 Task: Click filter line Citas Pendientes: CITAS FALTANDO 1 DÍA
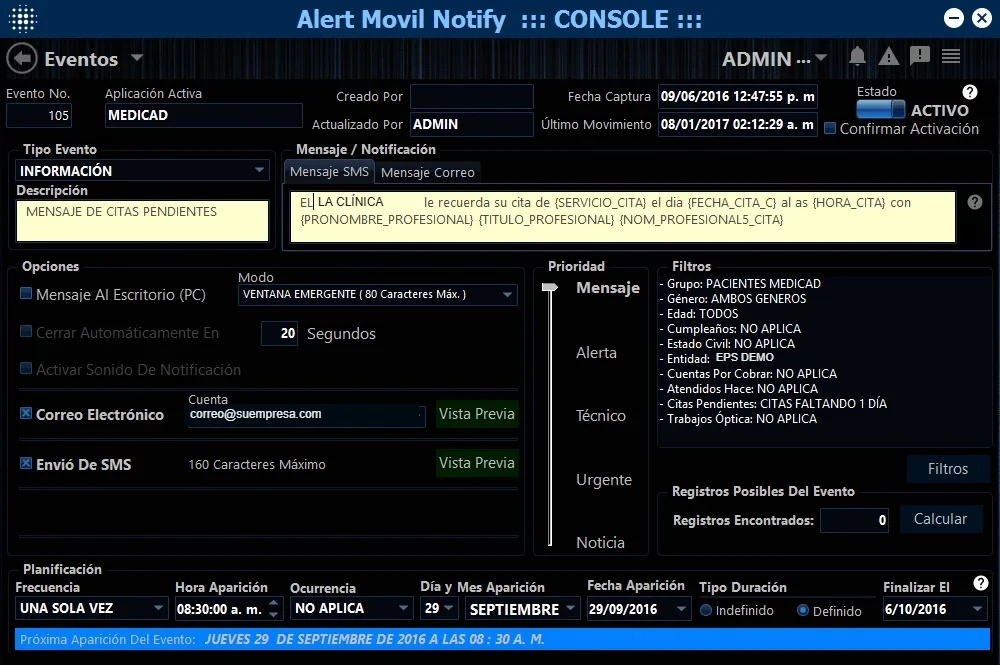click(x=773, y=404)
